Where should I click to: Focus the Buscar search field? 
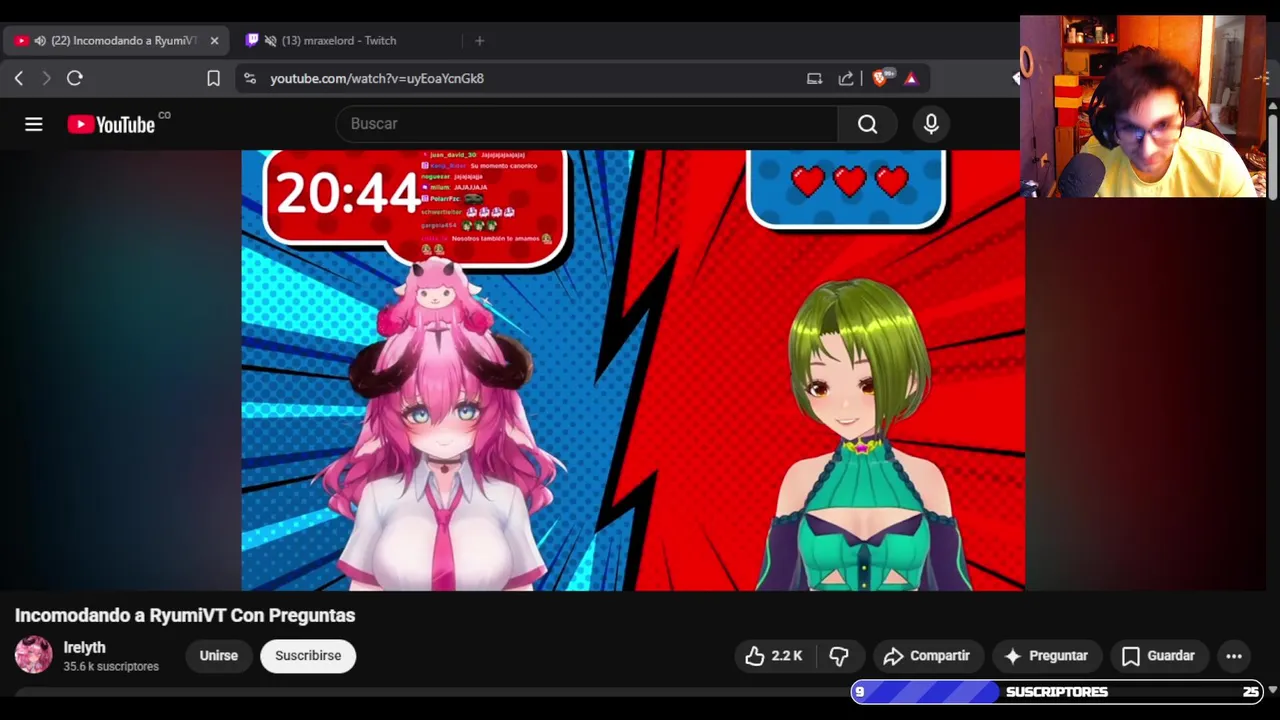pos(587,124)
